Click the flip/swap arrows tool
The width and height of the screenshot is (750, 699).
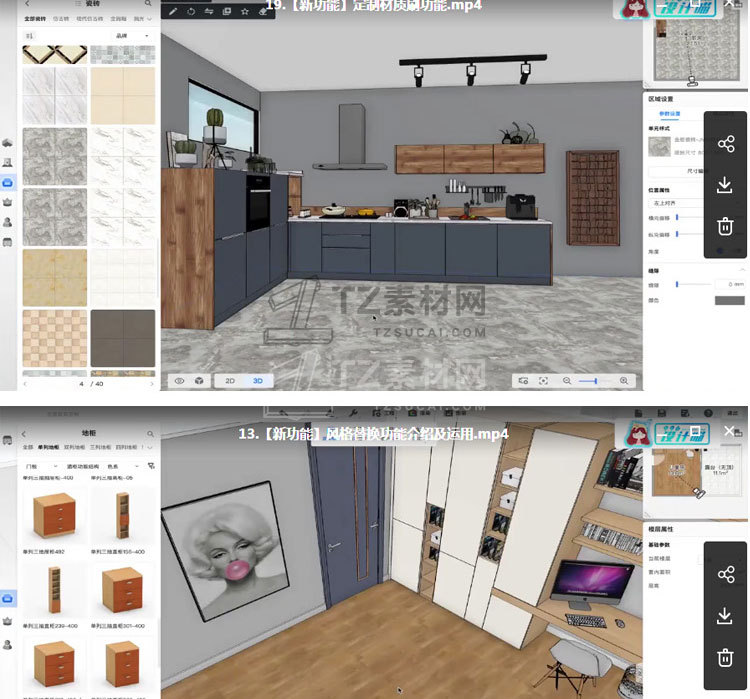pos(209,11)
